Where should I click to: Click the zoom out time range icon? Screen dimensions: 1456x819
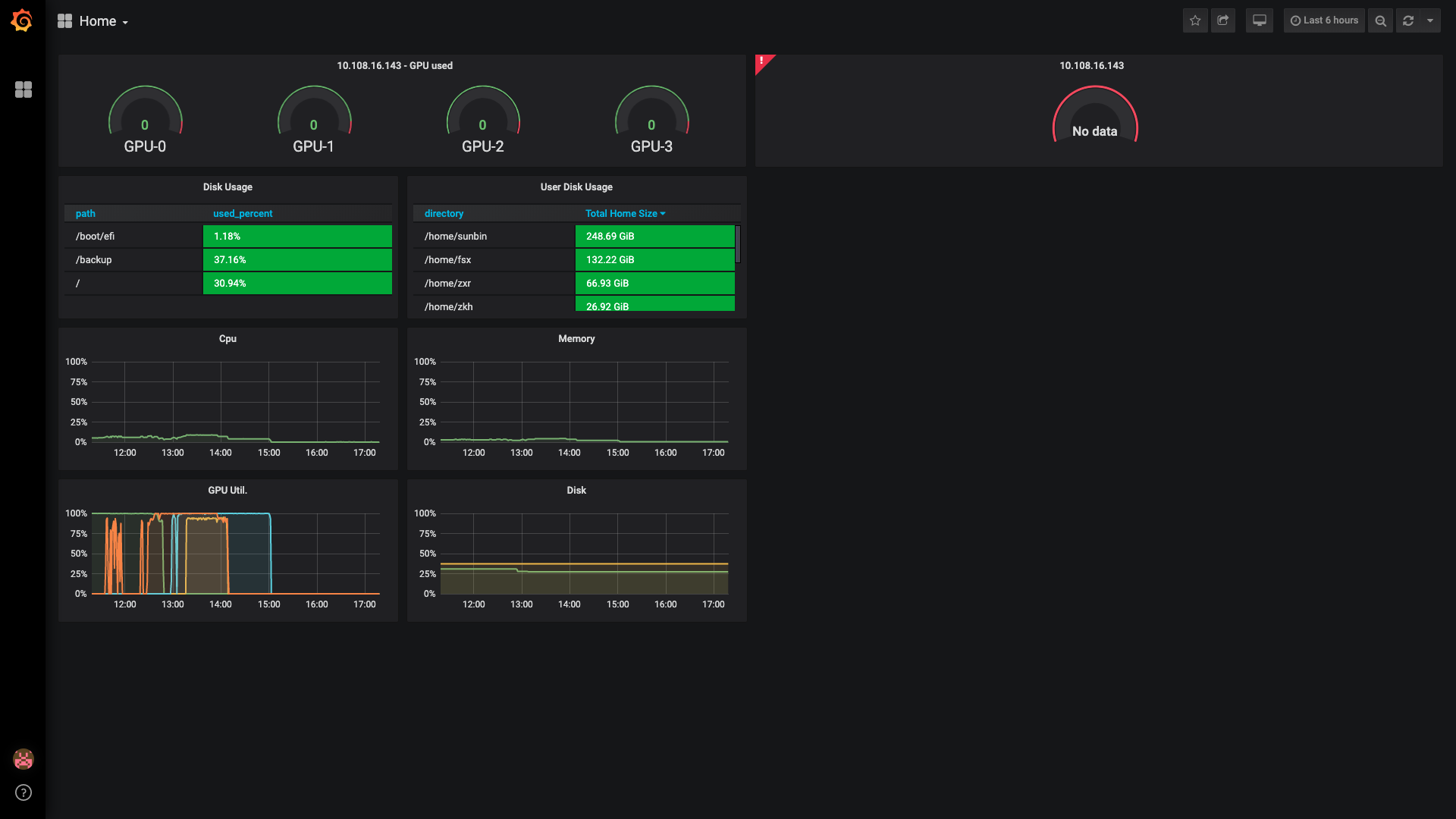pyautogui.click(x=1380, y=20)
